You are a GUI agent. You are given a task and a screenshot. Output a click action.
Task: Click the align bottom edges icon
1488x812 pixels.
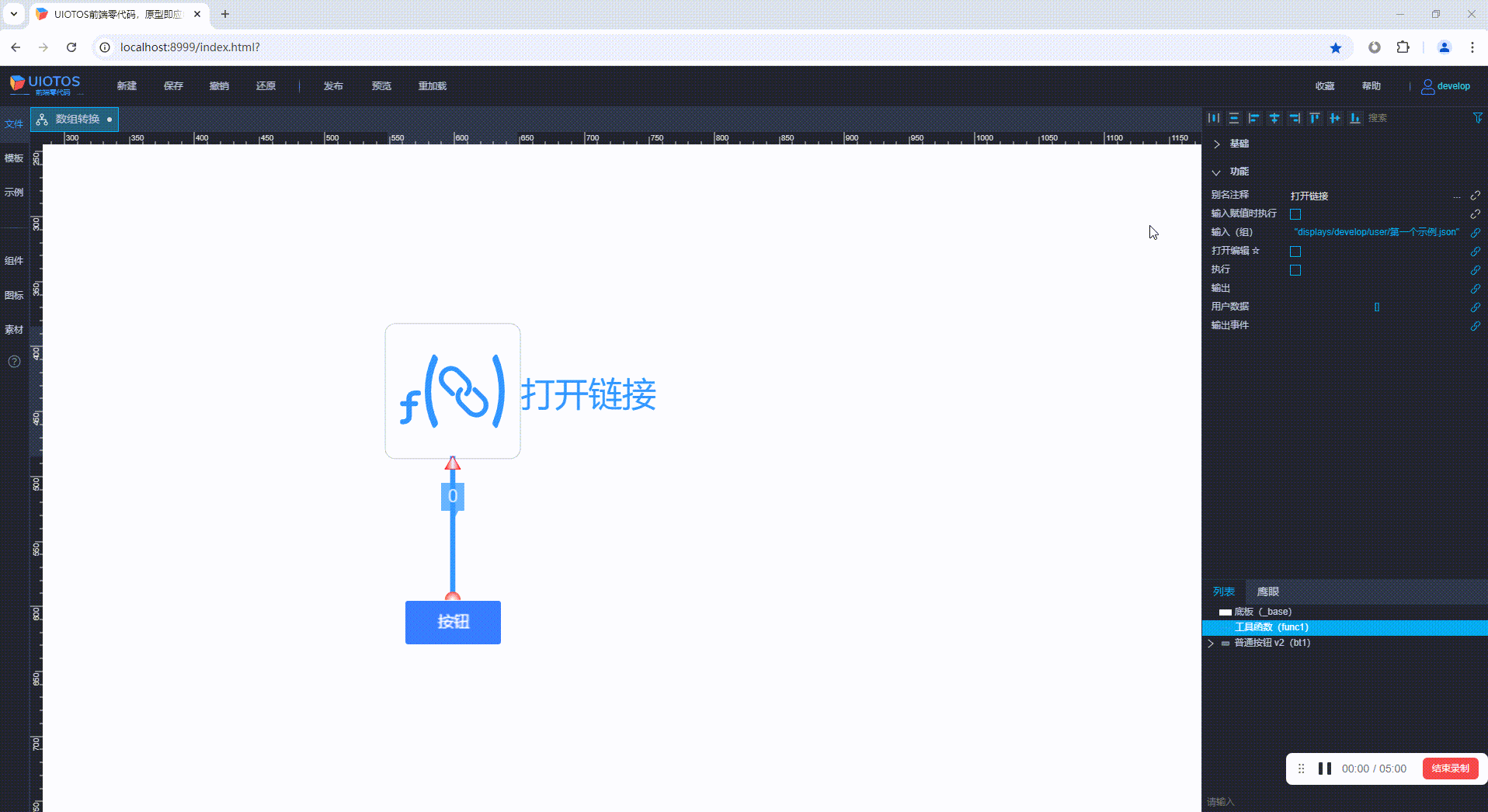(x=1355, y=118)
